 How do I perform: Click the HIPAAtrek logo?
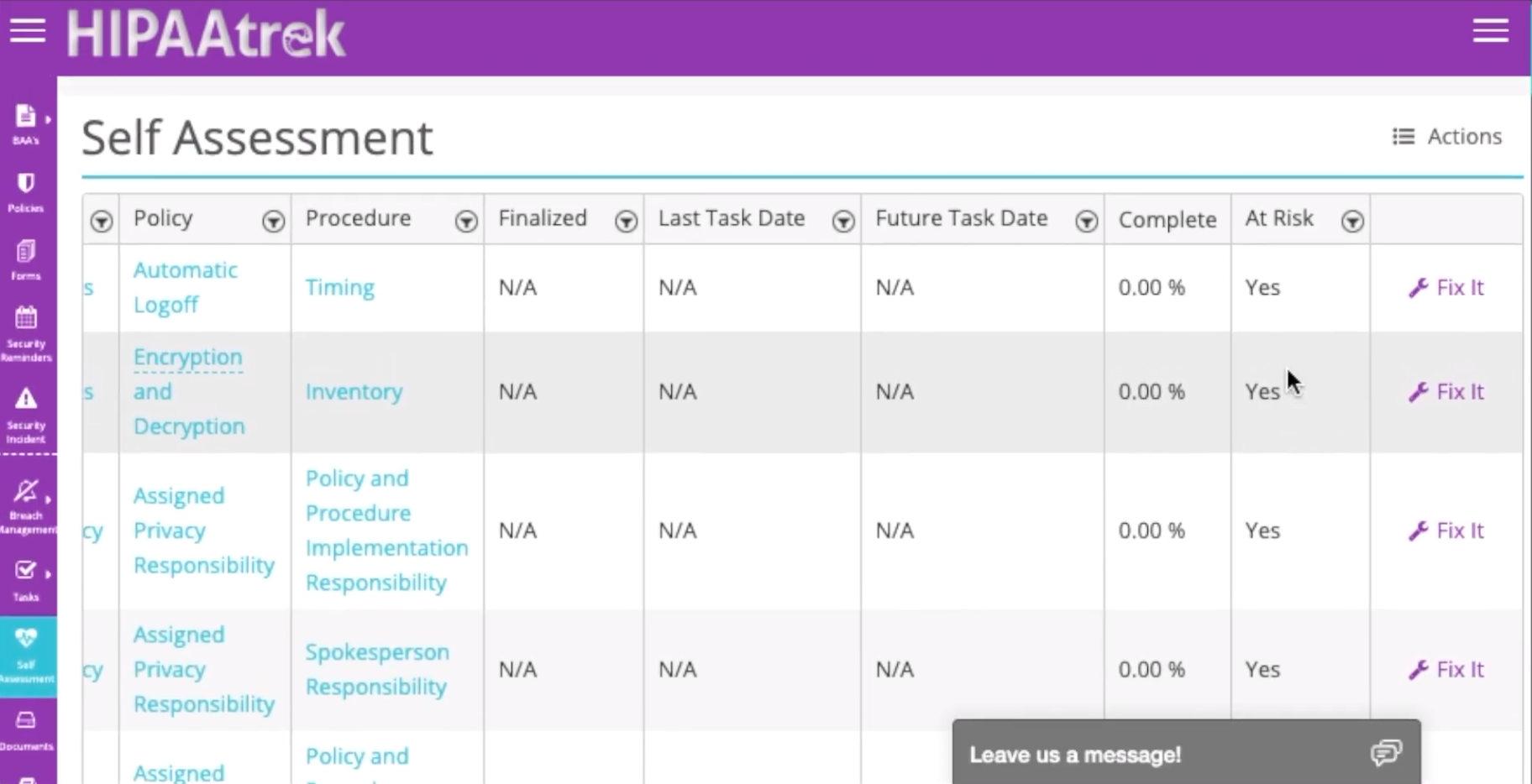click(206, 34)
